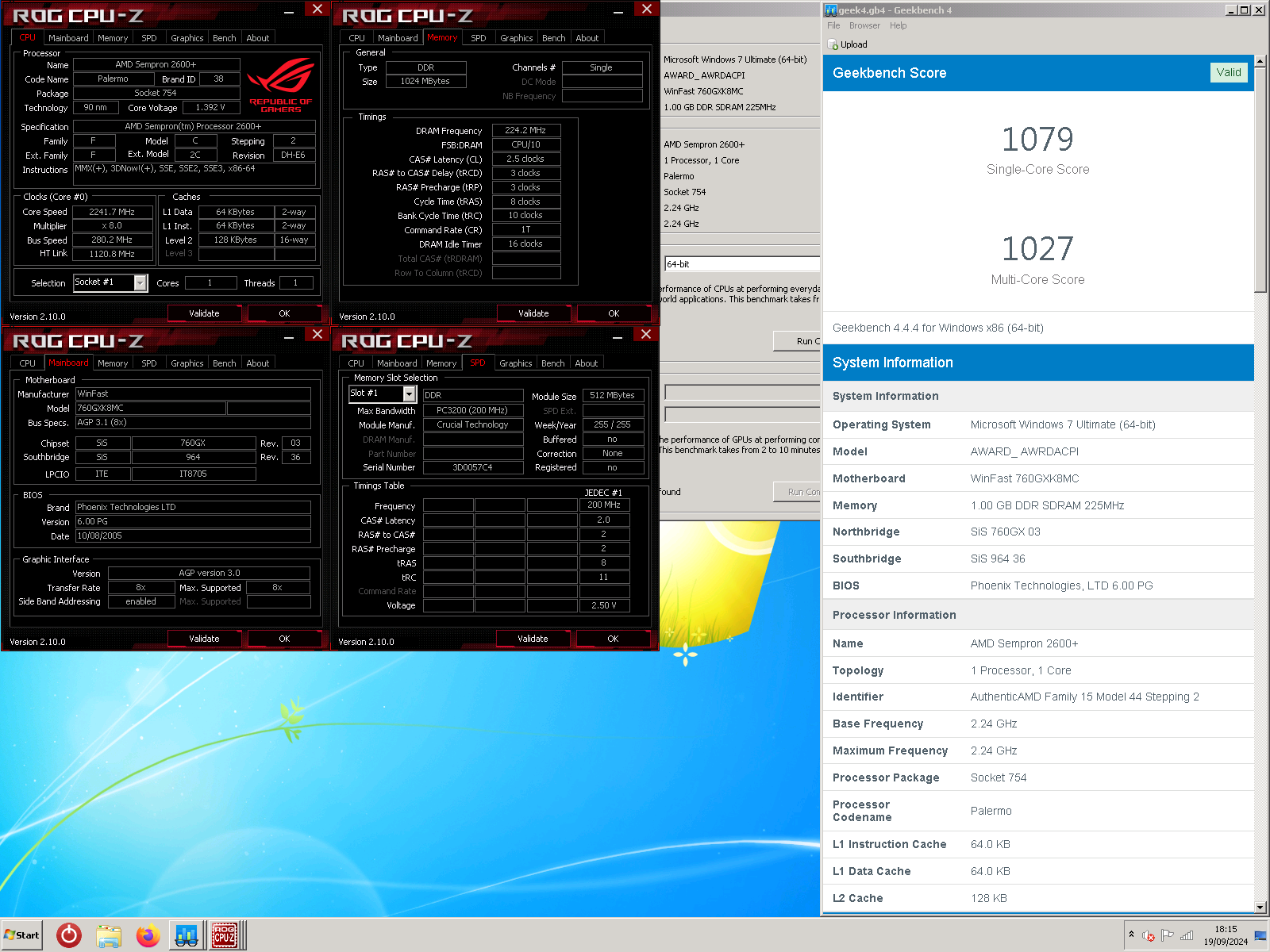This screenshot has height=952, width=1270.
Task: Click the motherboard Model field 760GXK8MC
Action: [x=150, y=408]
